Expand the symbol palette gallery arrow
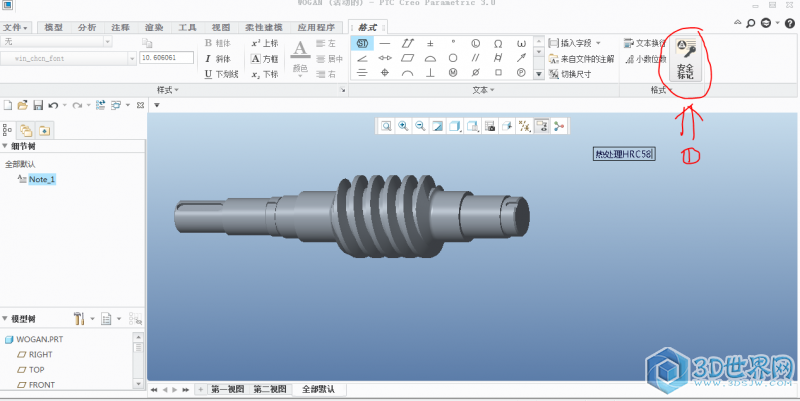Image resolution: width=800 pixels, height=401 pixels. pyautogui.click(x=539, y=74)
